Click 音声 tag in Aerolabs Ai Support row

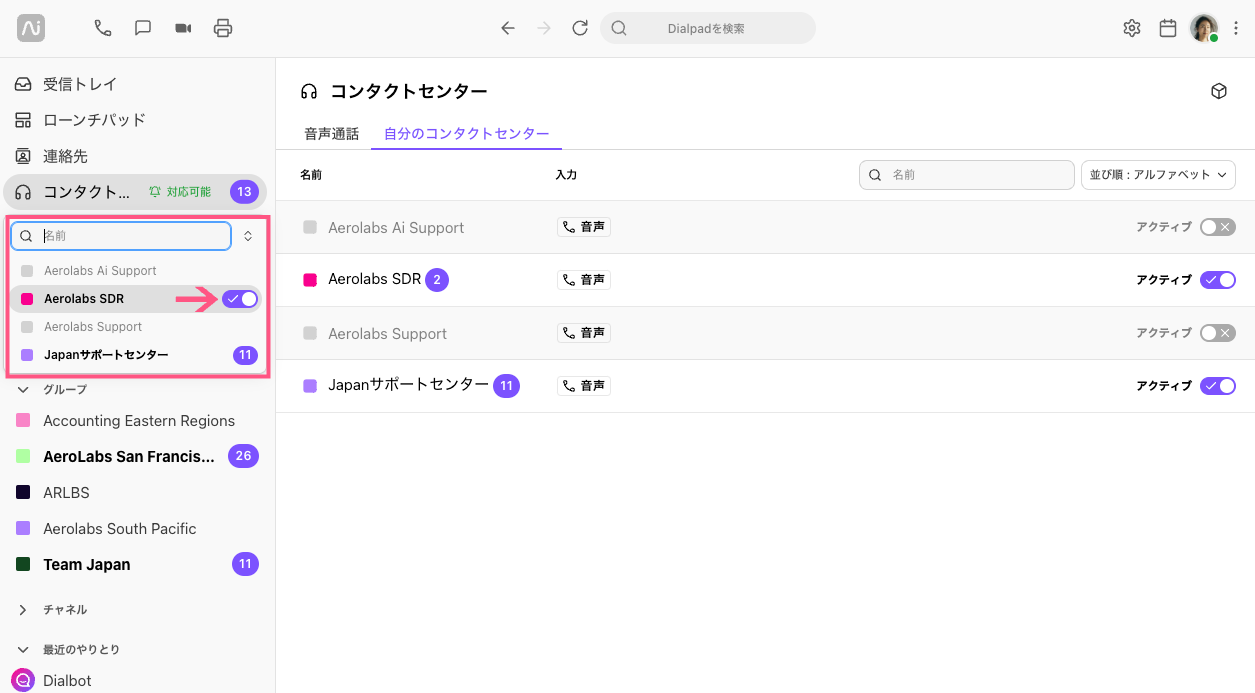[x=584, y=227]
